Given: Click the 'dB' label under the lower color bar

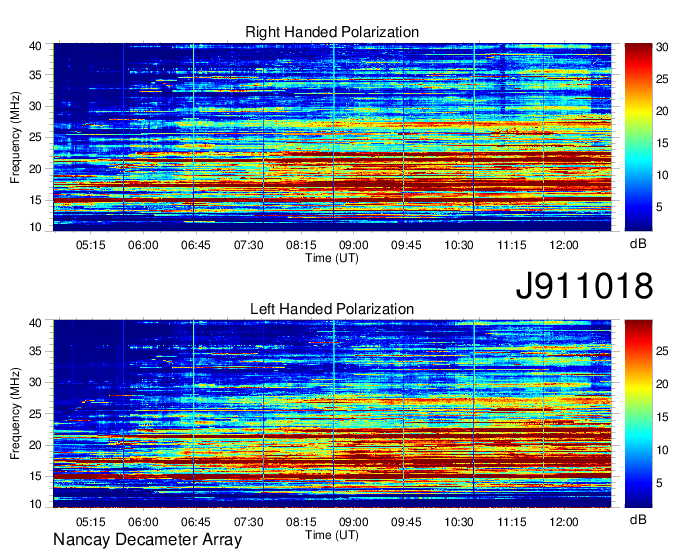Looking at the screenshot, I should point(638,519).
